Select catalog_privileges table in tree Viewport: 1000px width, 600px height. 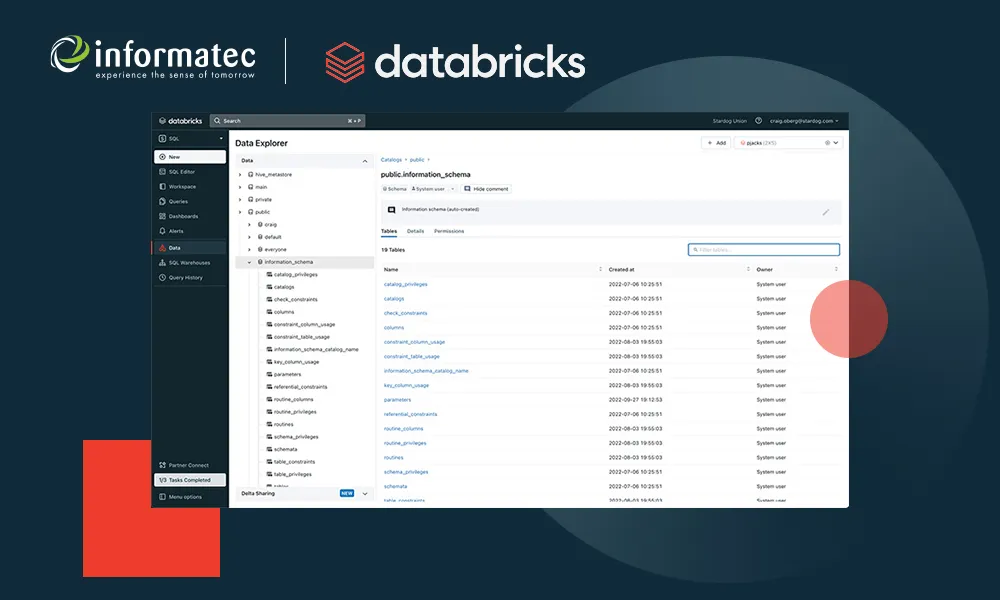coord(291,274)
